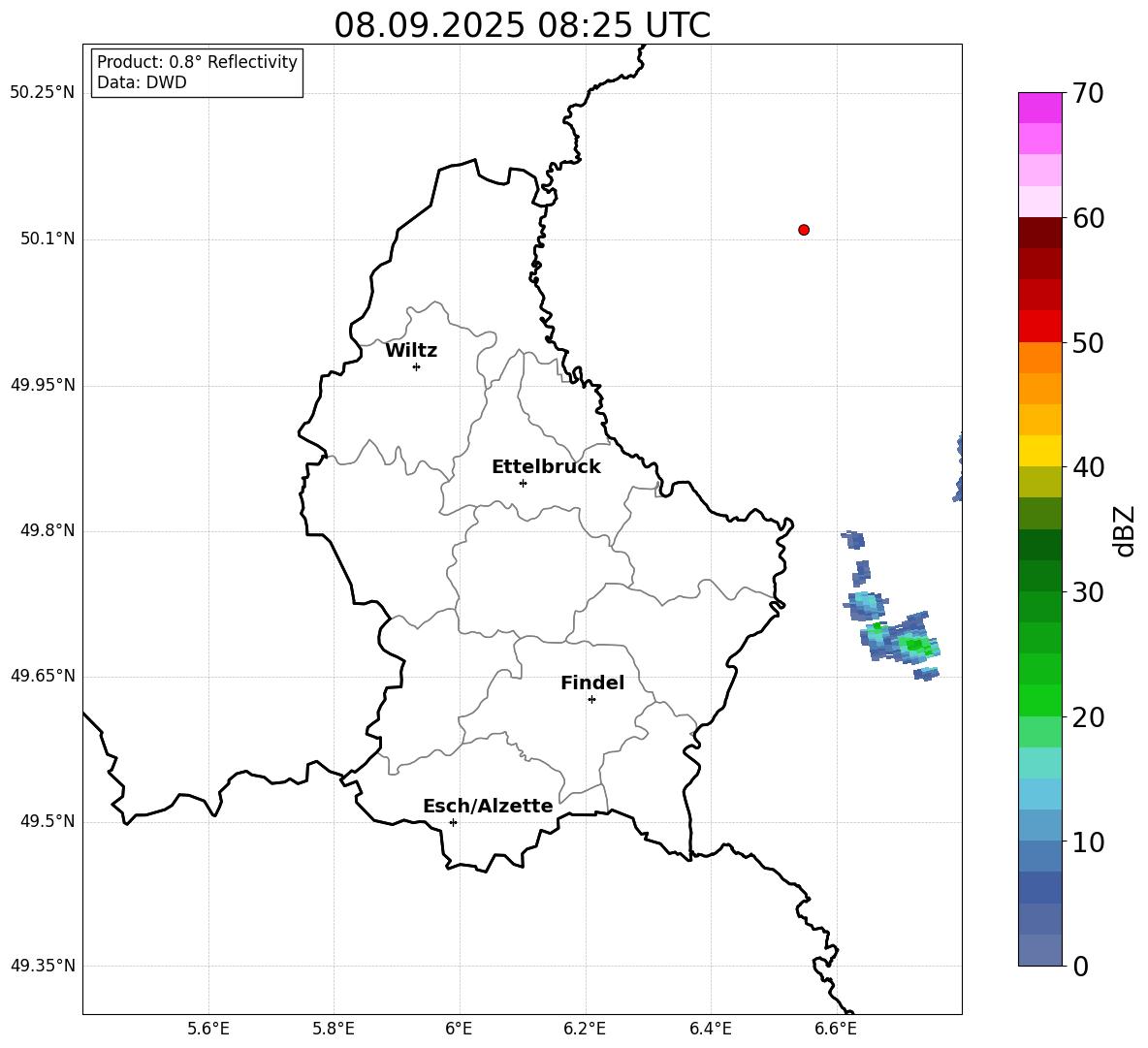Click the Wiltz city label
This screenshot has width=1148, height=1048.
[x=411, y=351]
